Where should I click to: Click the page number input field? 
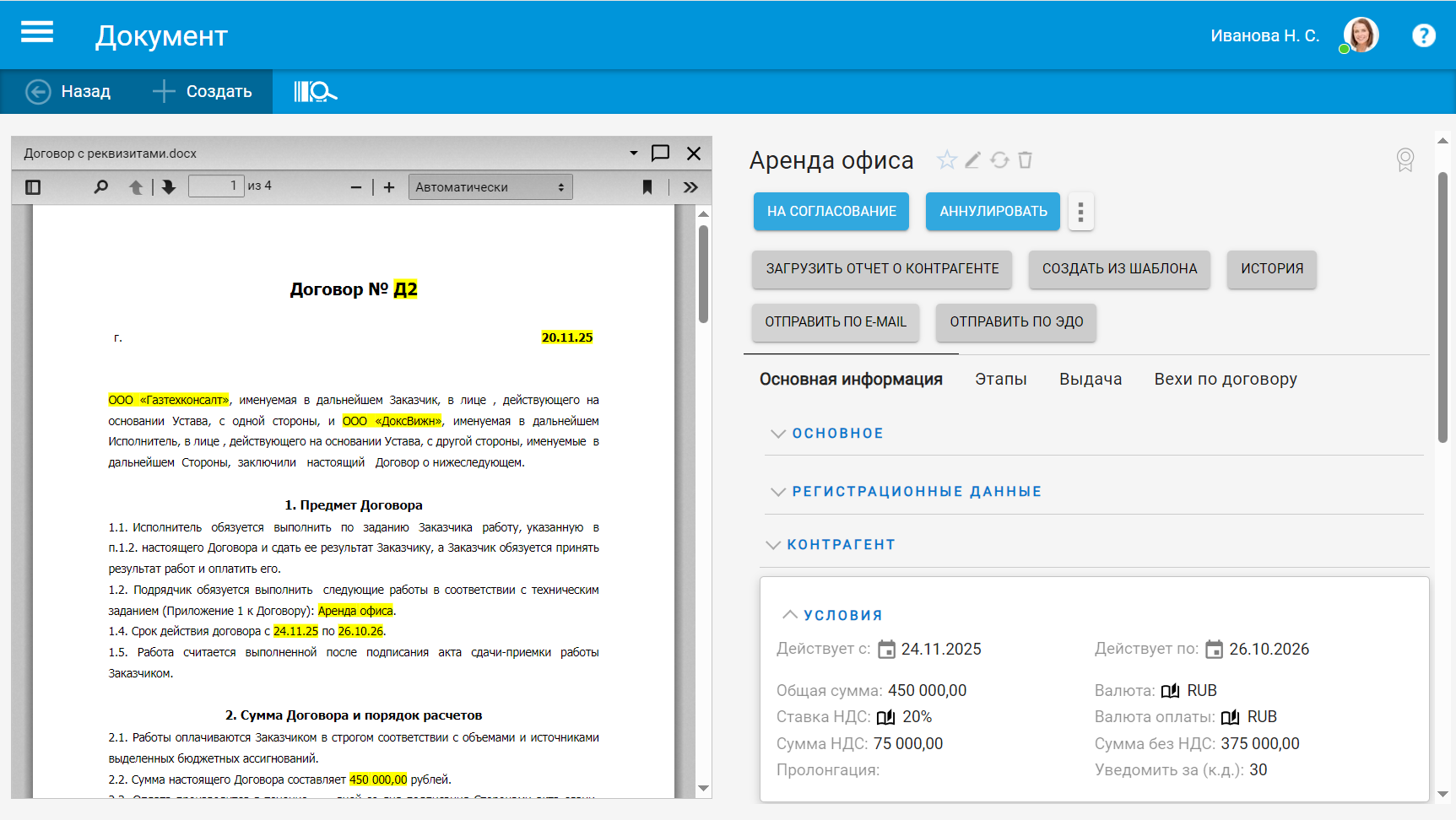point(216,186)
